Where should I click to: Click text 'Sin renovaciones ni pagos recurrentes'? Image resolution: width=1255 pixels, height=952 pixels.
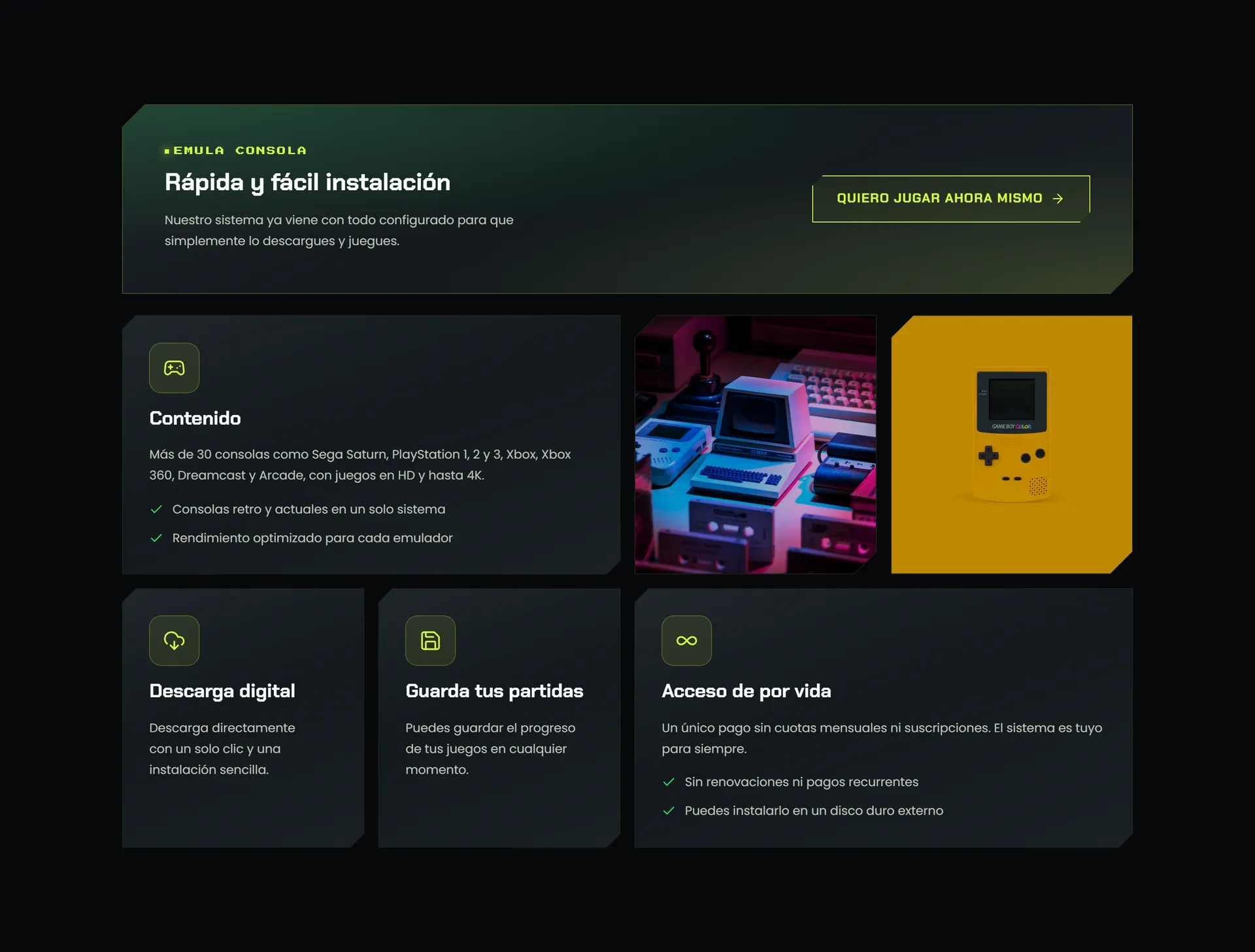pos(801,782)
